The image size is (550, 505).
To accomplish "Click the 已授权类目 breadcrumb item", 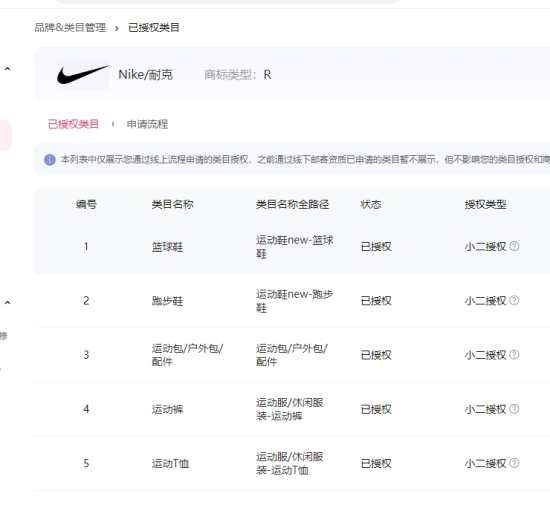I will pos(154,27).
